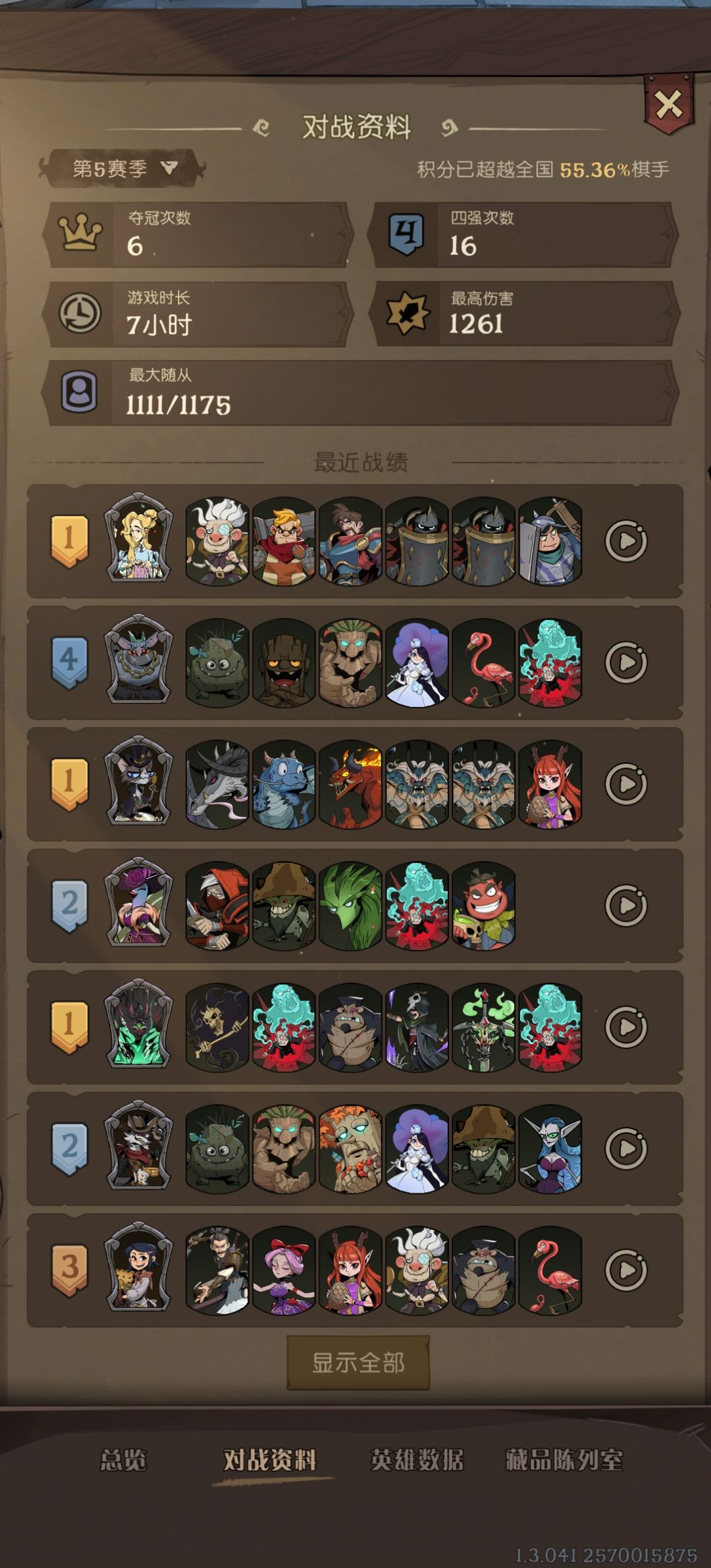Image resolution: width=711 pixels, height=1568 pixels.
Task: Click the 最大随从 minion profile icon
Action: [x=80, y=392]
